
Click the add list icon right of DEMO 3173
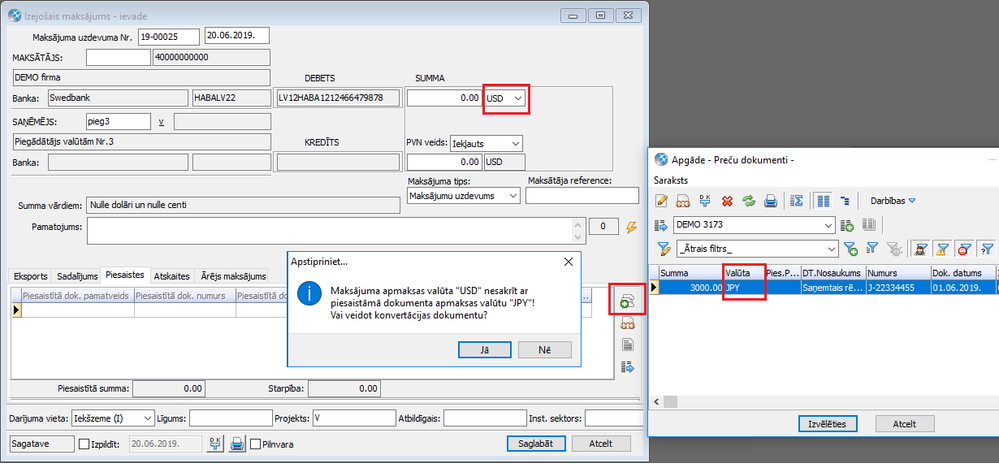click(x=847, y=225)
